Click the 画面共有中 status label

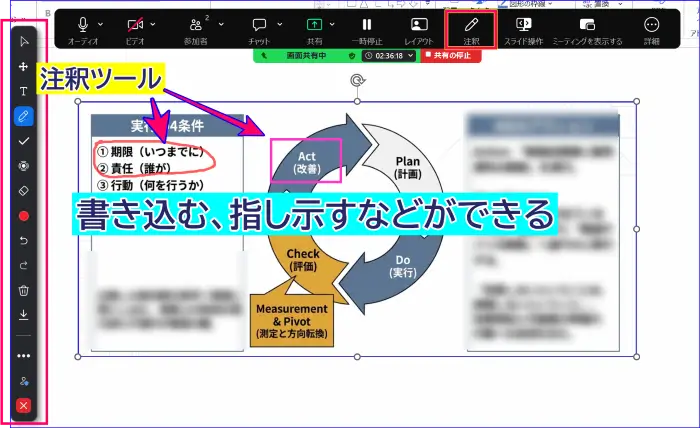tap(306, 56)
